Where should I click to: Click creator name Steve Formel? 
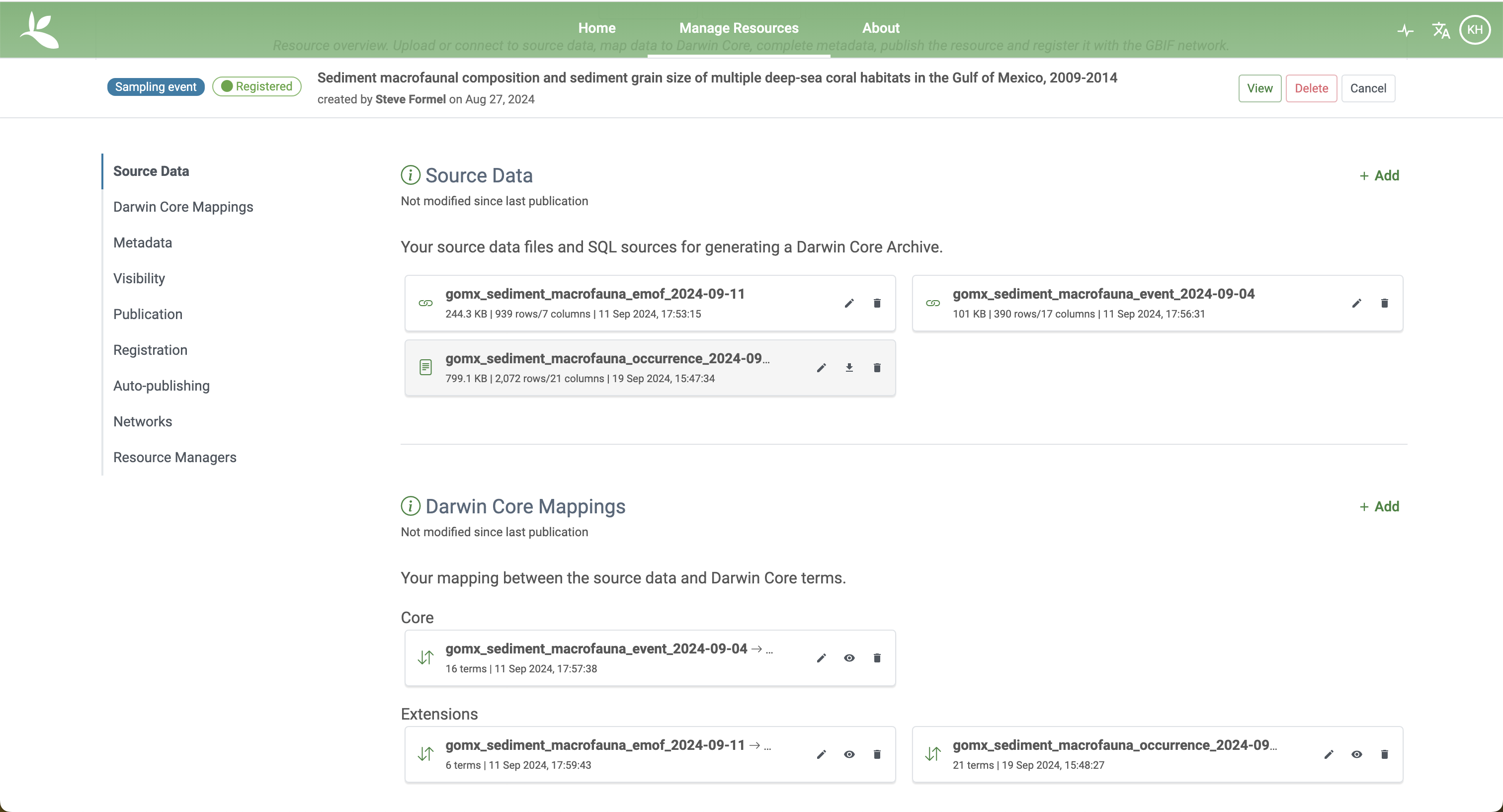tap(410, 99)
